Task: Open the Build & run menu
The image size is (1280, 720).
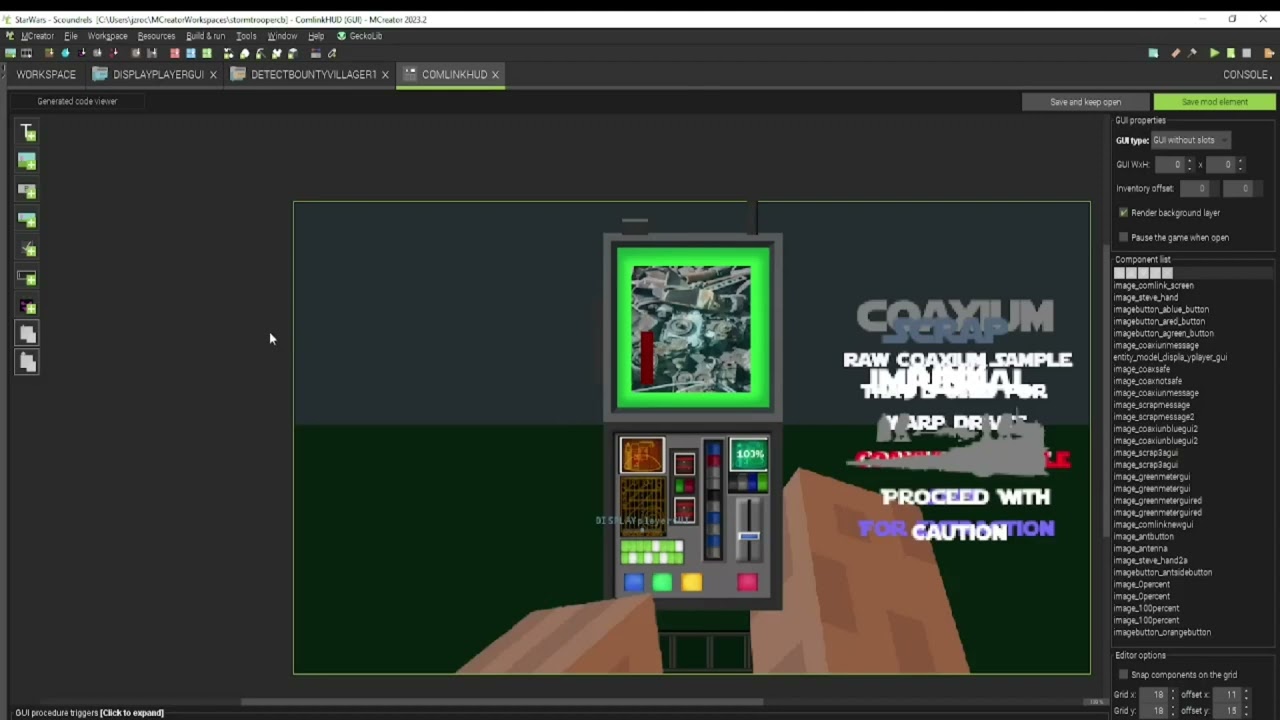Action: tap(205, 36)
